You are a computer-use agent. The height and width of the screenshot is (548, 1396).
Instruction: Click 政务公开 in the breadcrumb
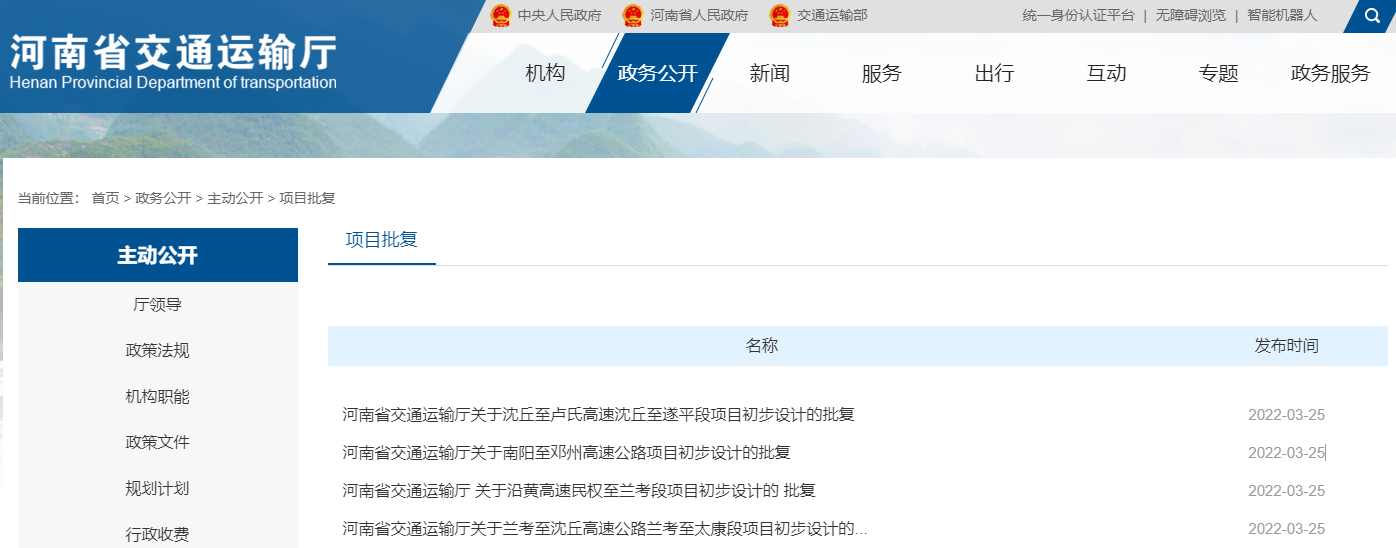[163, 198]
